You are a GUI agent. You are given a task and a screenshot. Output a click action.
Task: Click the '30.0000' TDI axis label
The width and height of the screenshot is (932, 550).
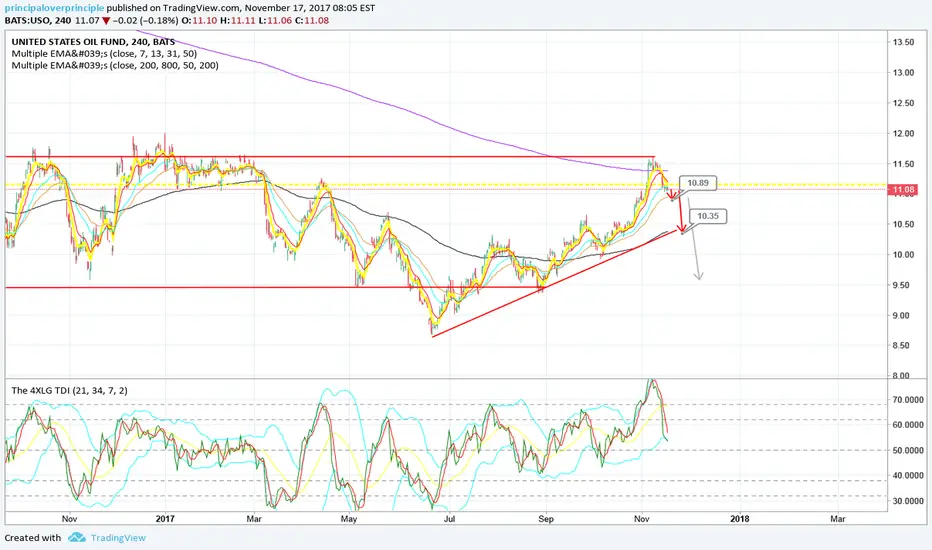908,501
